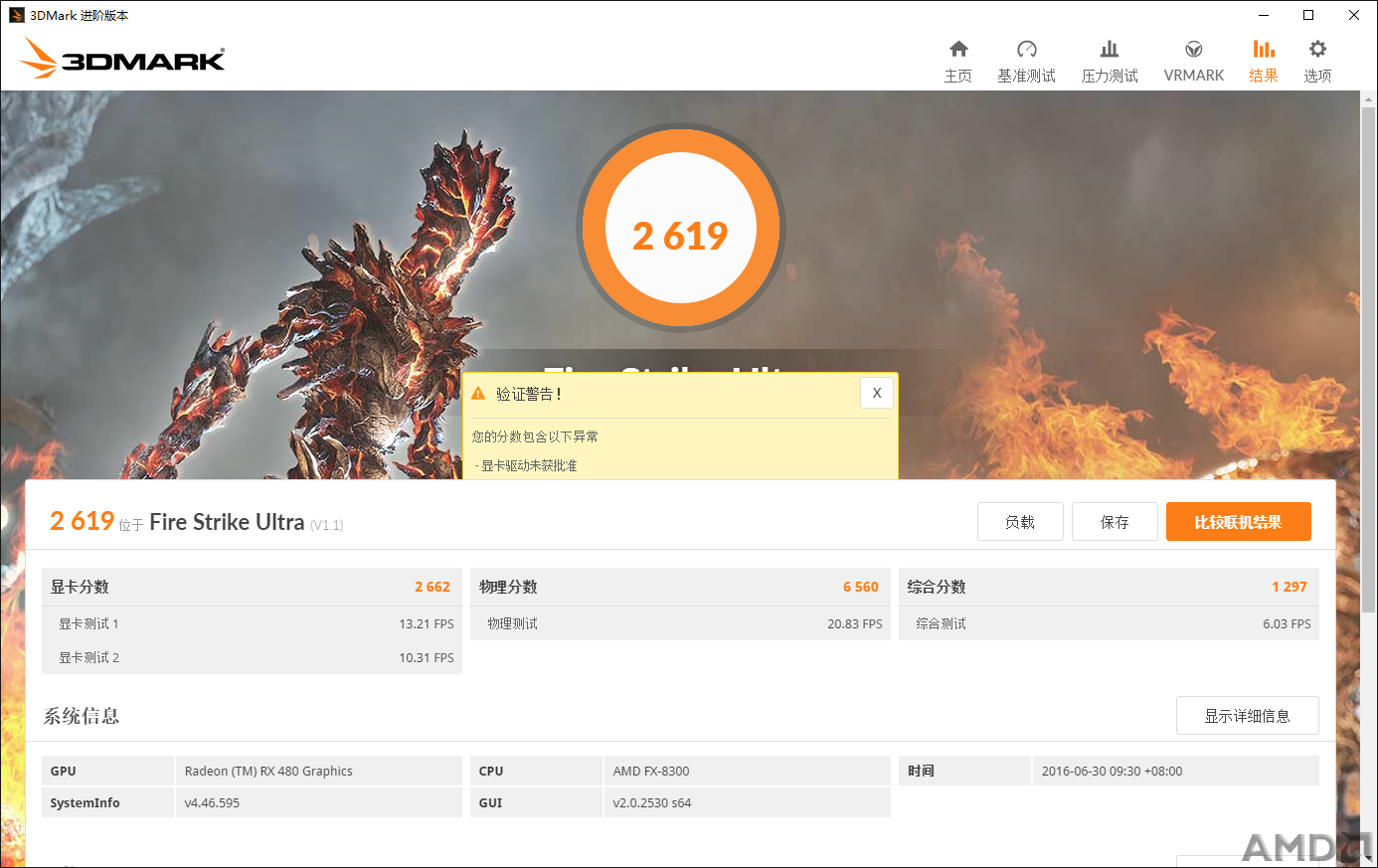Click the 比较联机结果 orange button
Viewport: 1378px width, 868px height.
click(1239, 522)
